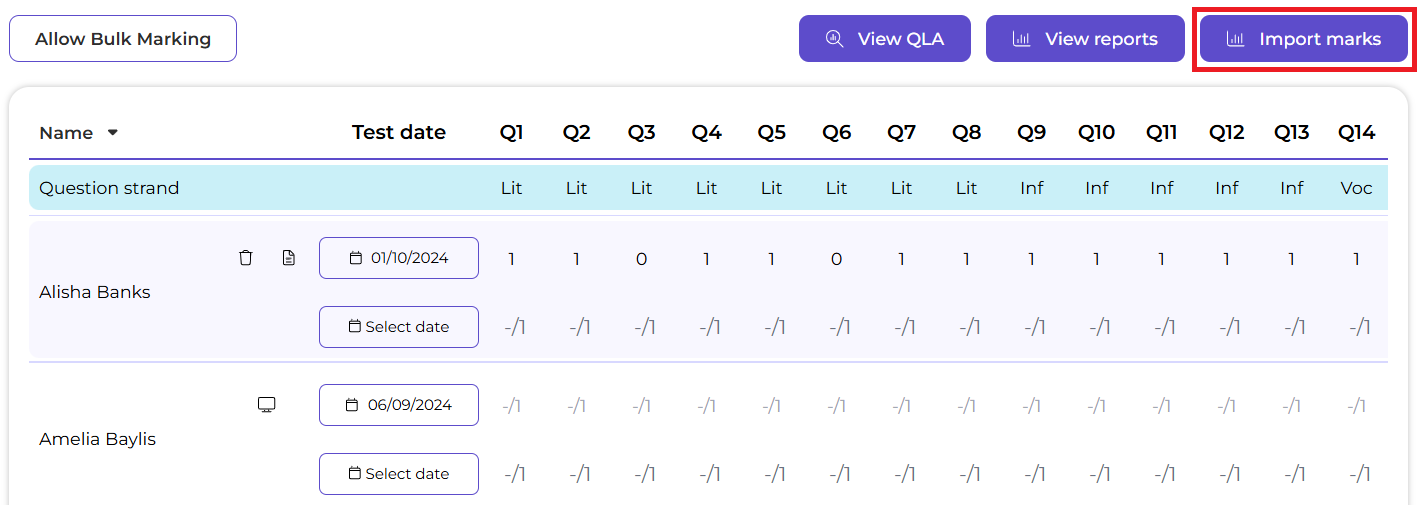Click the calendar icon on the 06/09/2024 date
This screenshot has width=1426, height=513.
[352, 405]
